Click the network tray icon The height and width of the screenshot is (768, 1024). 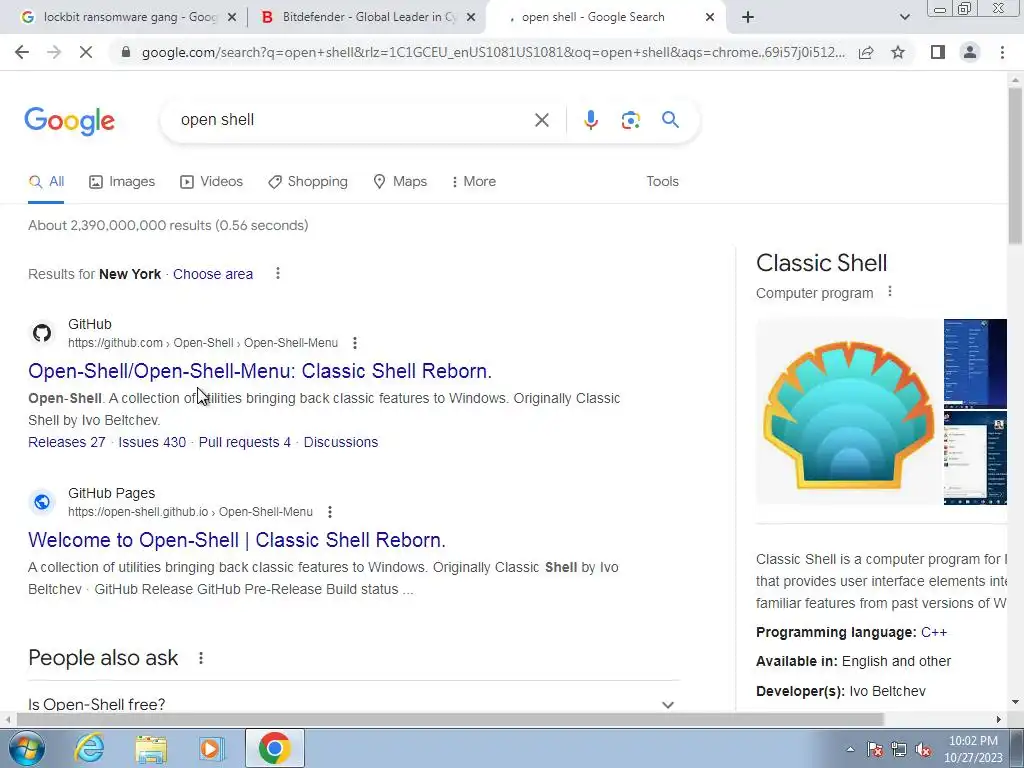coord(899,750)
